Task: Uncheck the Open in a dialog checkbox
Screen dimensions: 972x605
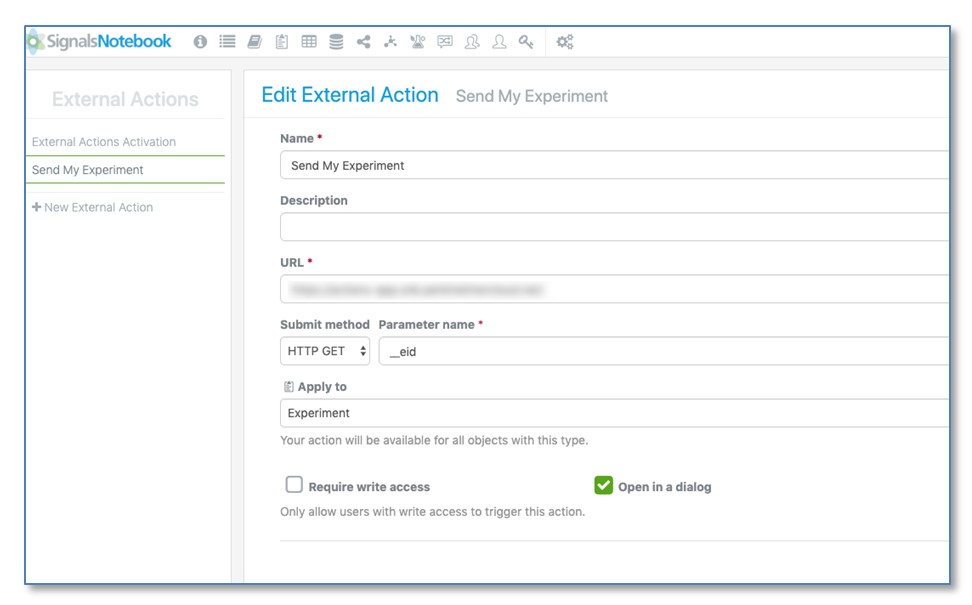Action: [x=603, y=485]
